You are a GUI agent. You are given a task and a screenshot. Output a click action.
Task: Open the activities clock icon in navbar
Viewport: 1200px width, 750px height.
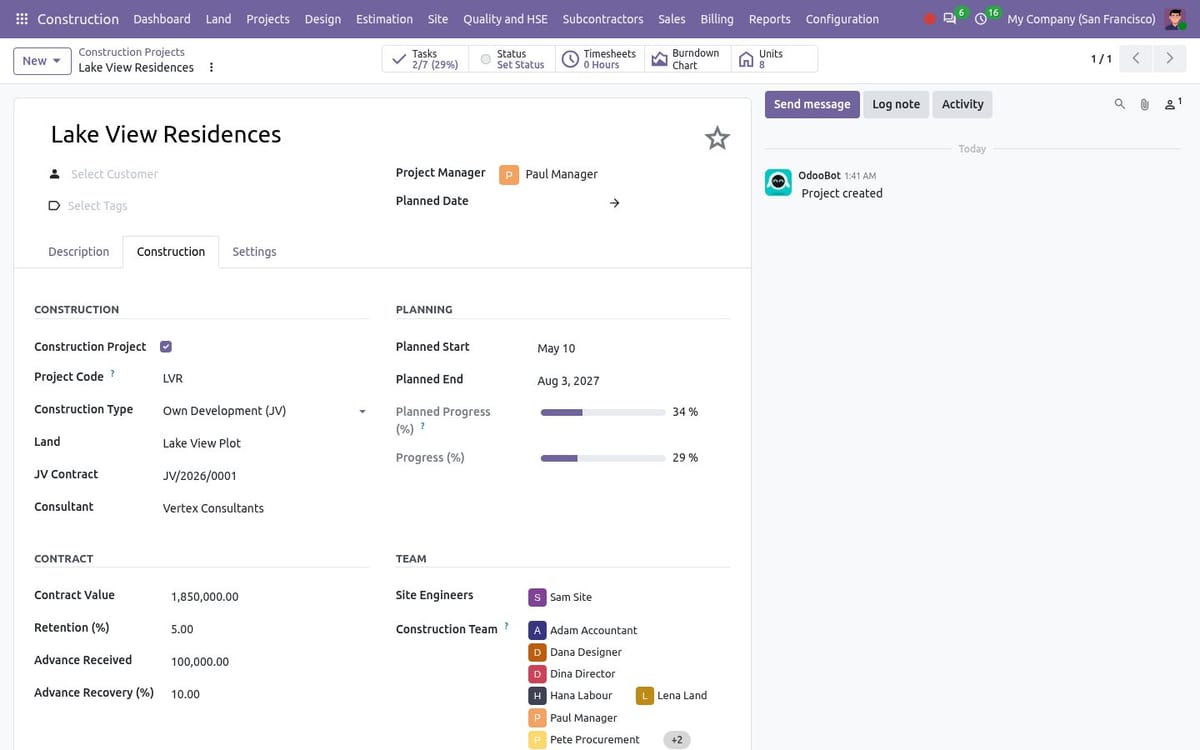coord(981,19)
